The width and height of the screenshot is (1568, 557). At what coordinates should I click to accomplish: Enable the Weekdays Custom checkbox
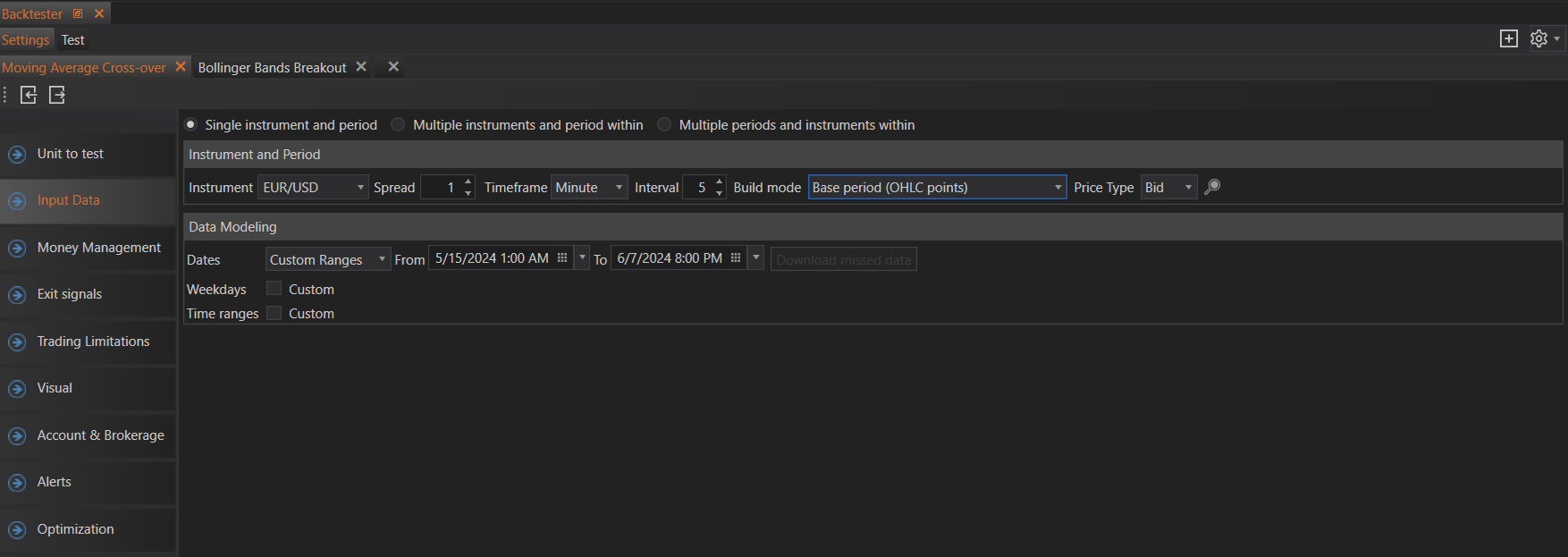[274, 289]
